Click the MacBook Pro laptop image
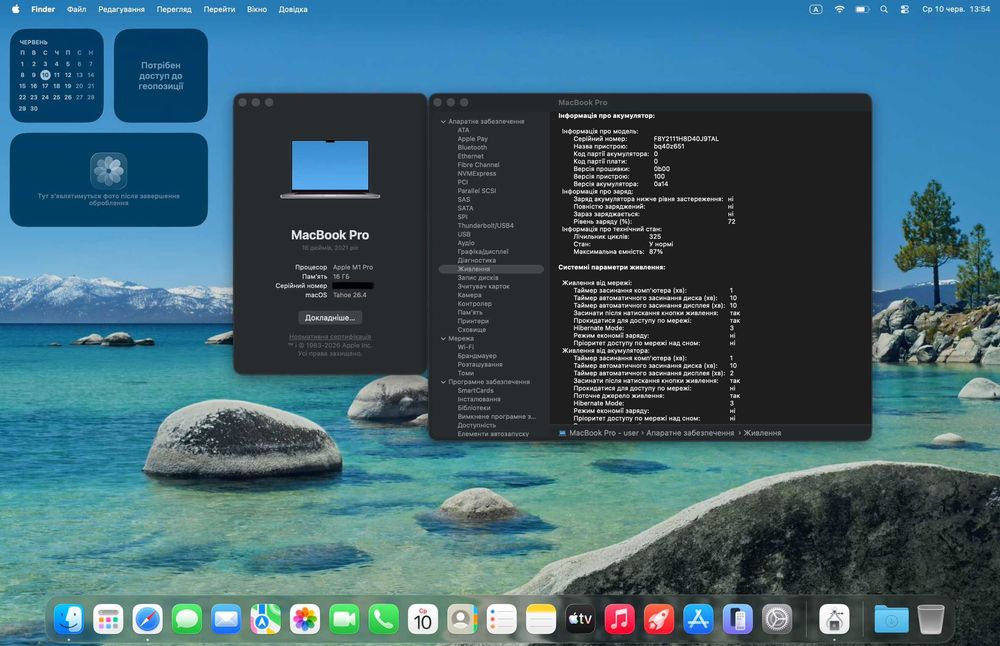1000x646 pixels. (330, 169)
